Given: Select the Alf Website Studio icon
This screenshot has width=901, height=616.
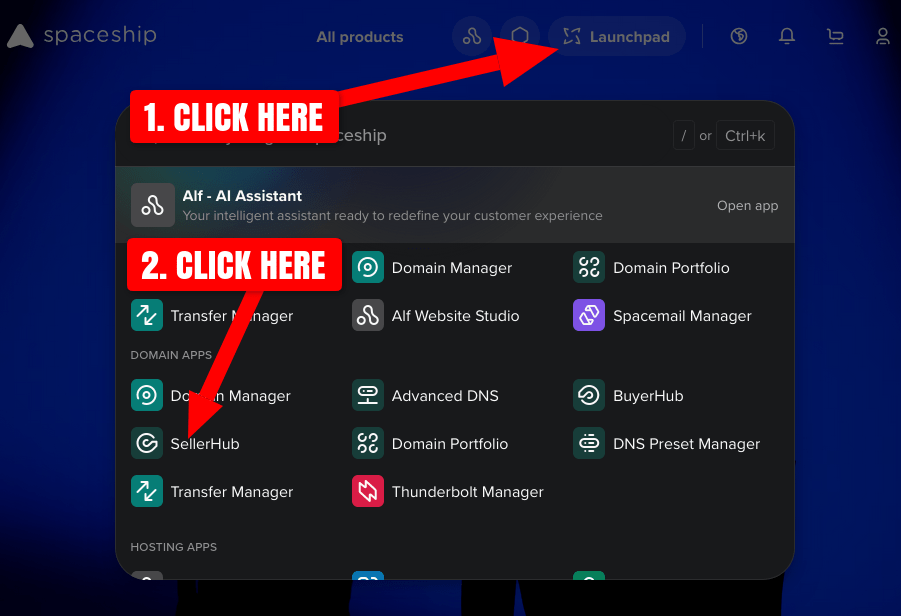Looking at the screenshot, I should pyautogui.click(x=367, y=315).
